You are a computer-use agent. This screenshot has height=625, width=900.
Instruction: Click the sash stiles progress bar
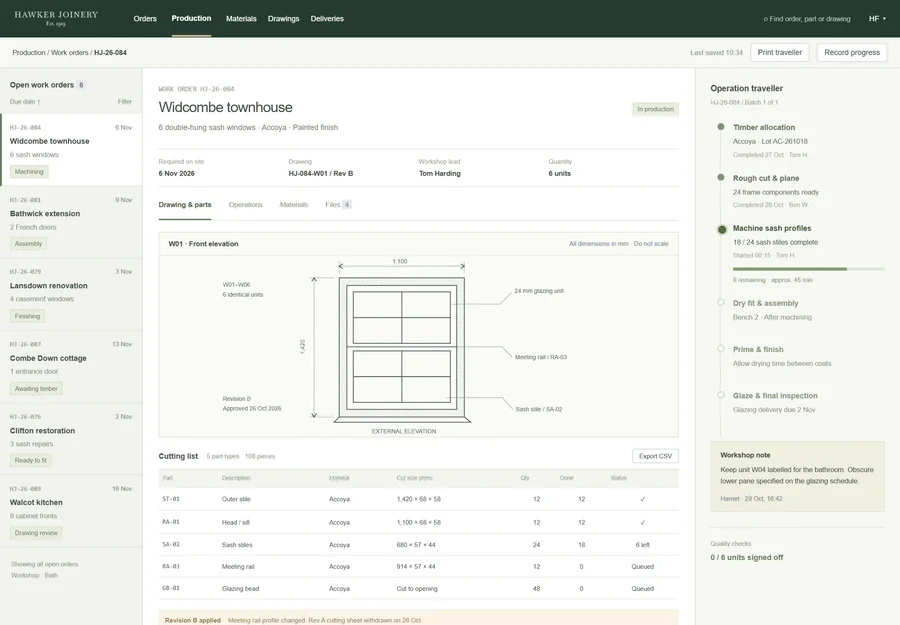[x=808, y=269]
